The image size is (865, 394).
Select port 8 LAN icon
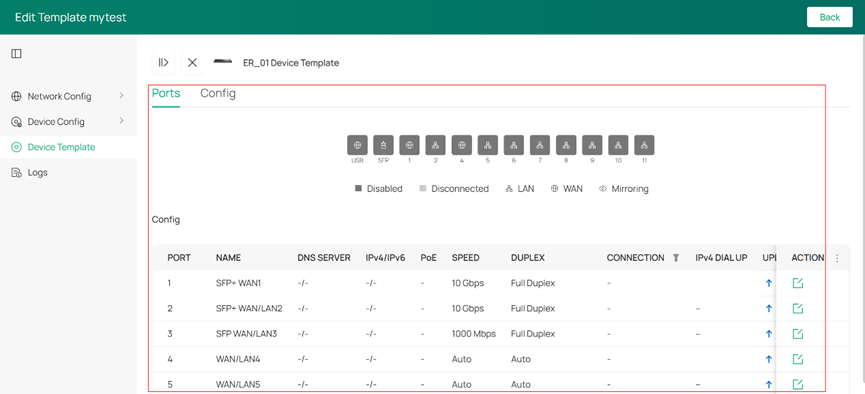point(566,145)
